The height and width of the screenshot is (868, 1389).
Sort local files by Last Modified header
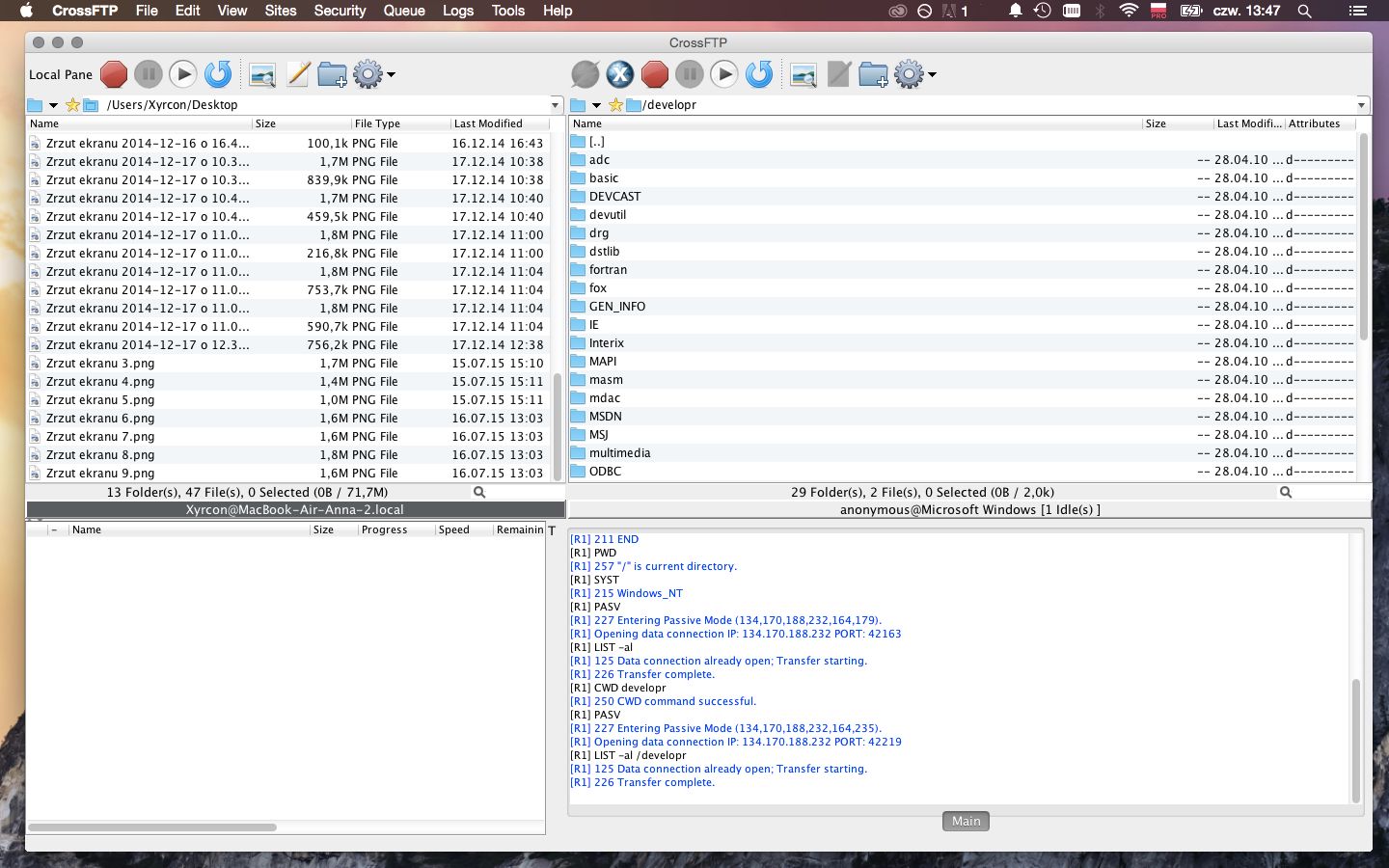(x=500, y=123)
